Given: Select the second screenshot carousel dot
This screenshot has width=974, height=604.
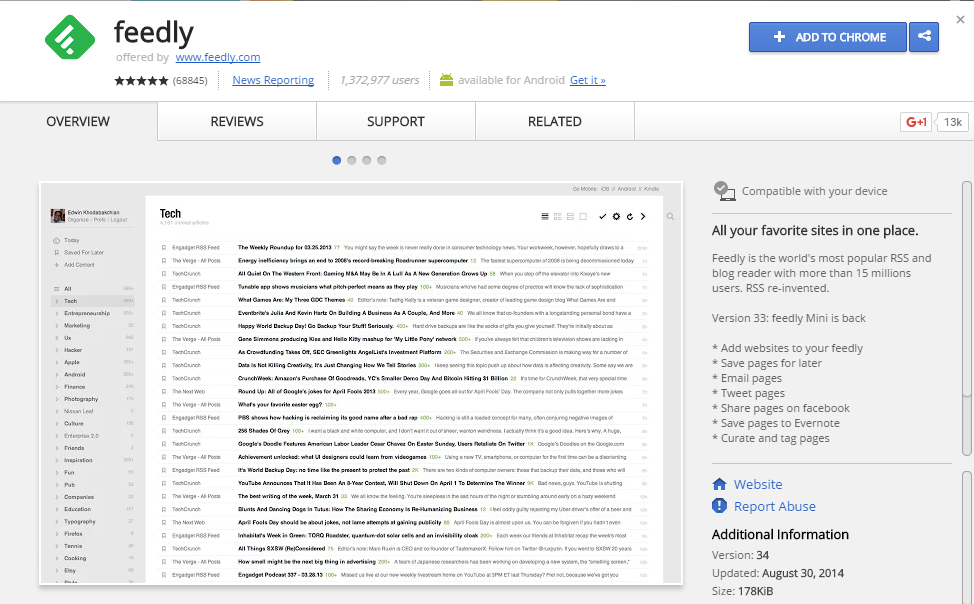Looking at the screenshot, I should (x=352, y=160).
